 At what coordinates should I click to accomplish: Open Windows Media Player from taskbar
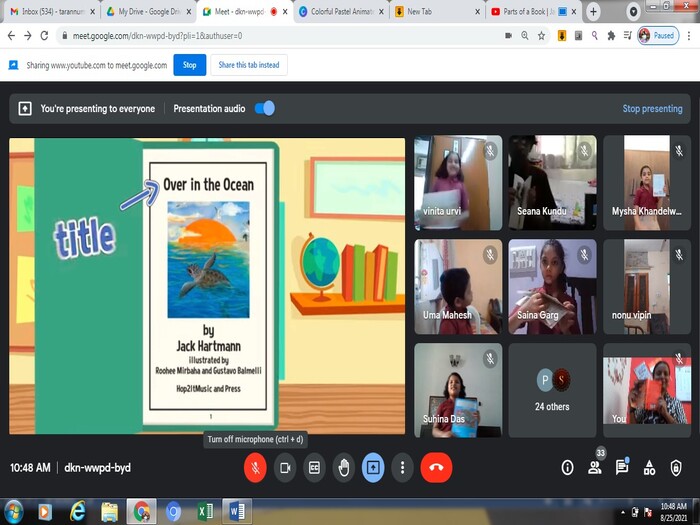45,512
